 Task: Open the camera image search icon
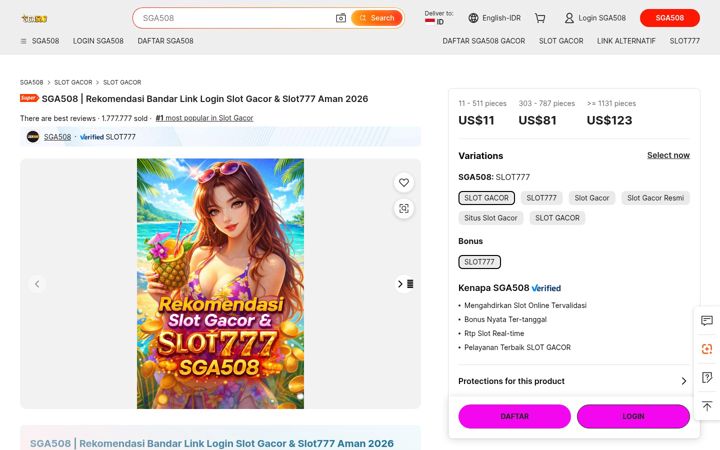341,18
